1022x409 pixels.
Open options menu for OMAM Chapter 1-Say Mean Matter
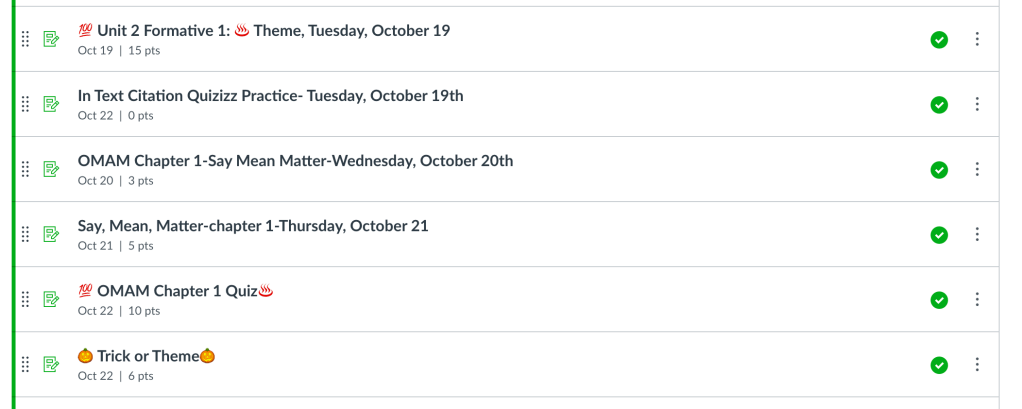[x=977, y=169]
